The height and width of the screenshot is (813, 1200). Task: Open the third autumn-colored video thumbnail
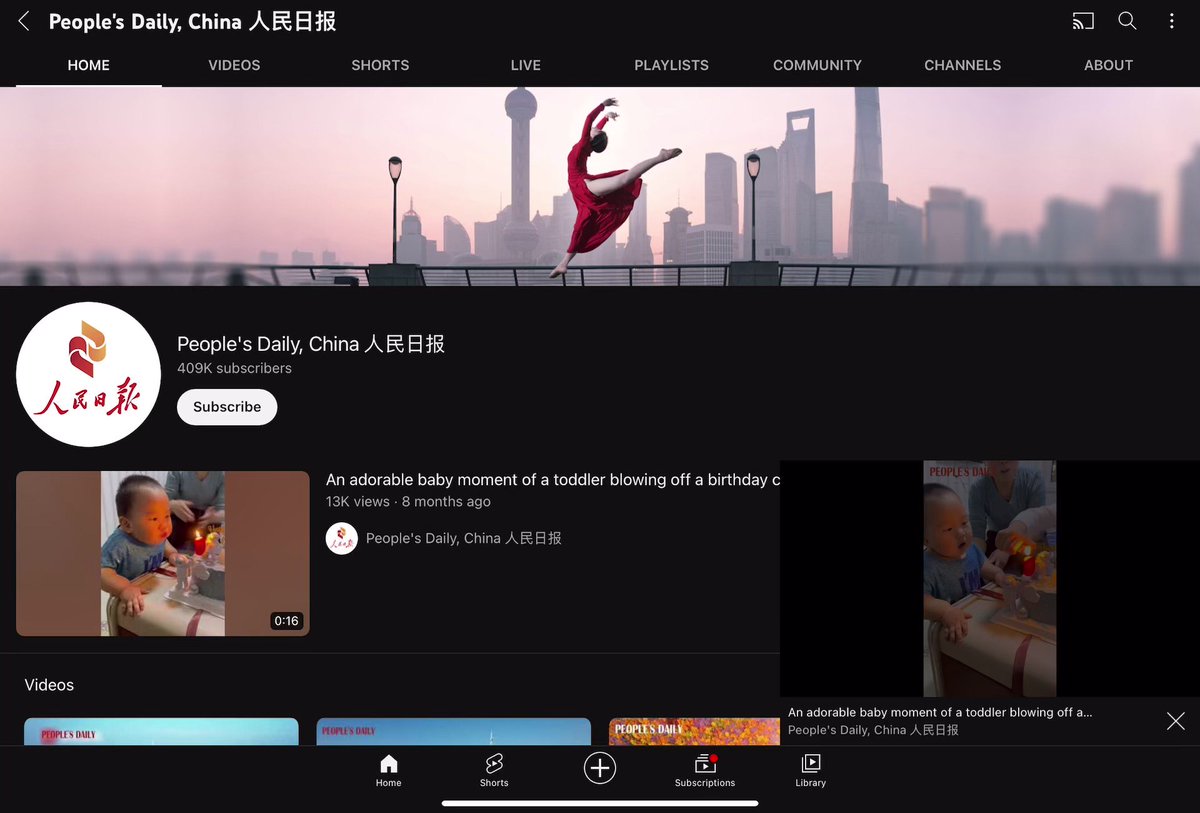[694, 731]
